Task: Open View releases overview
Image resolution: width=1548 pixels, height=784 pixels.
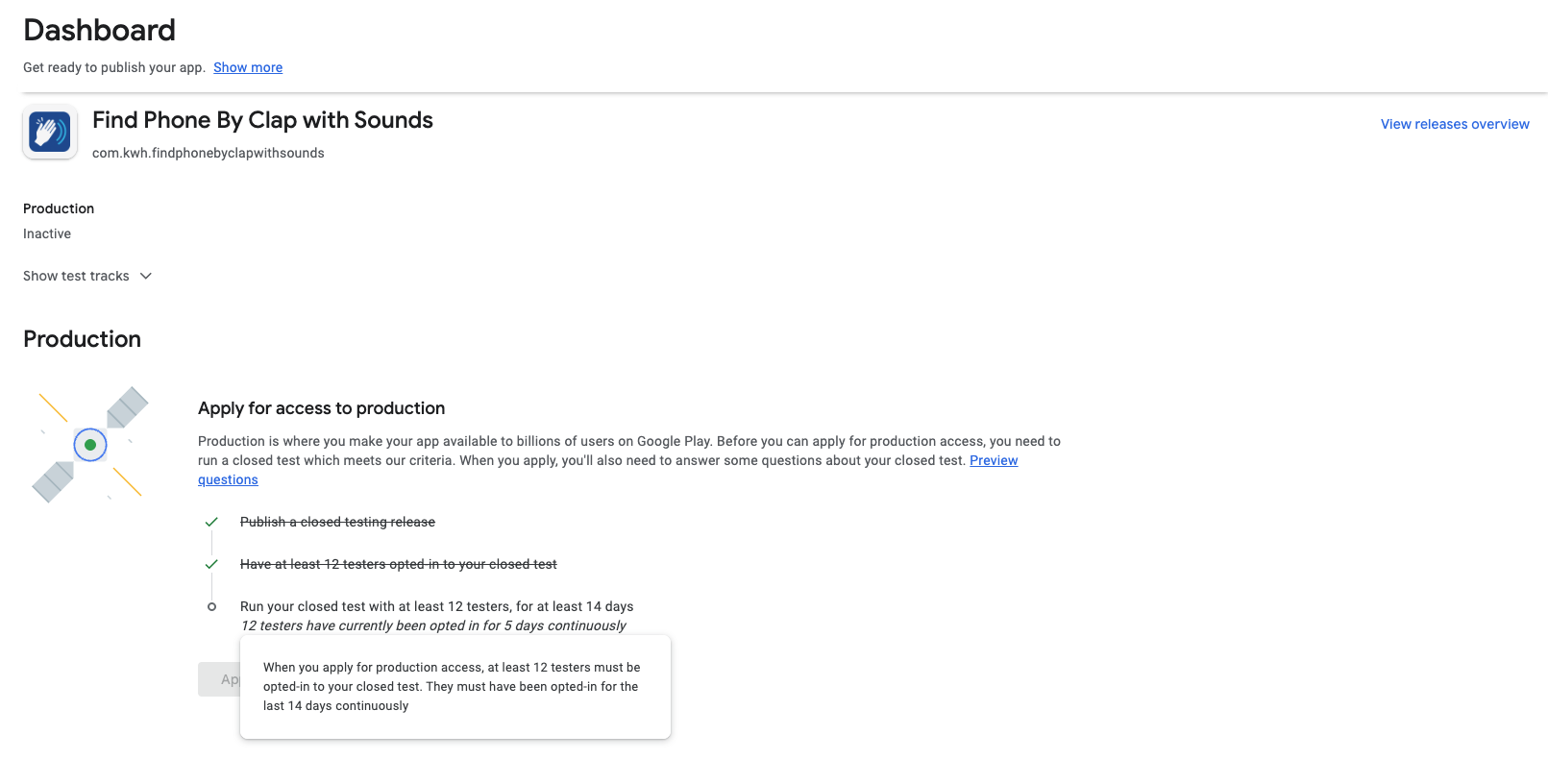Action: click(1454, 124)
